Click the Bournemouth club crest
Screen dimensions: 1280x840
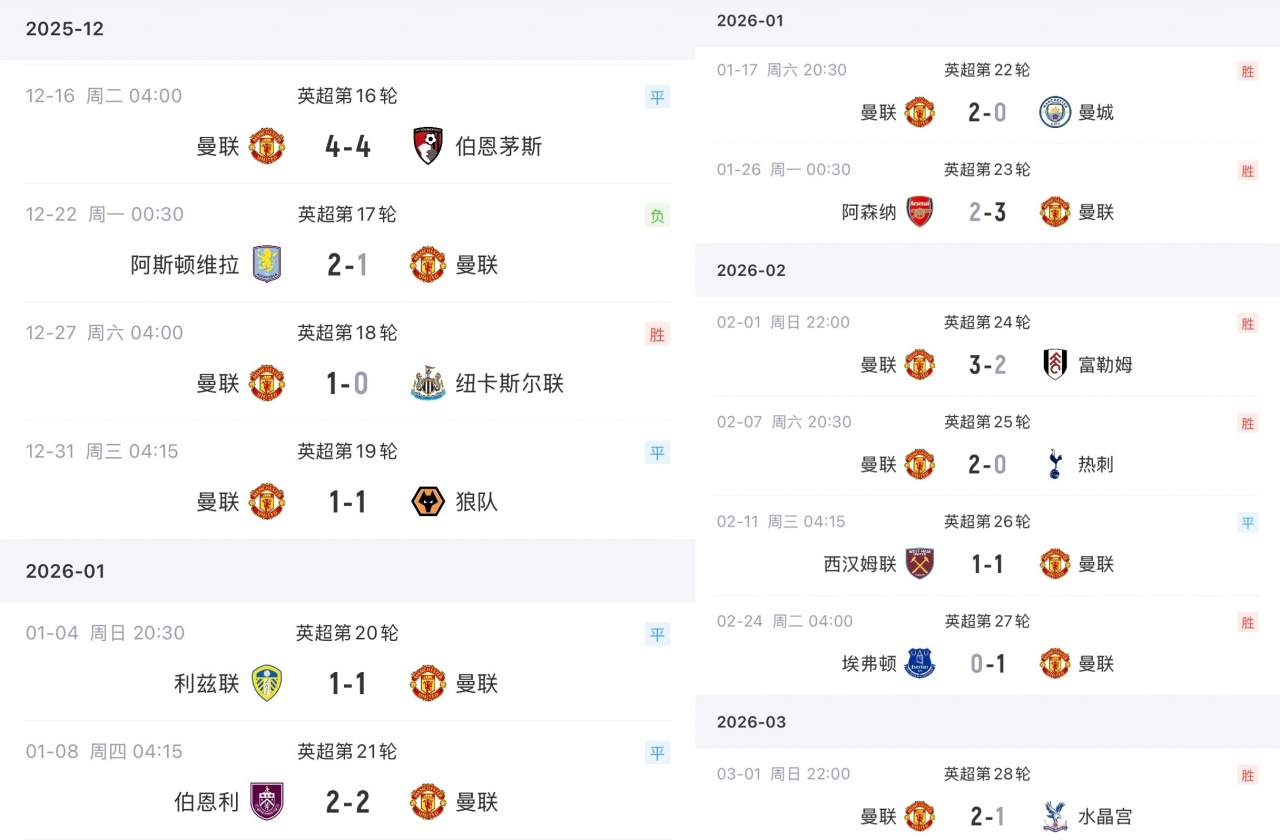click(428, 146)
